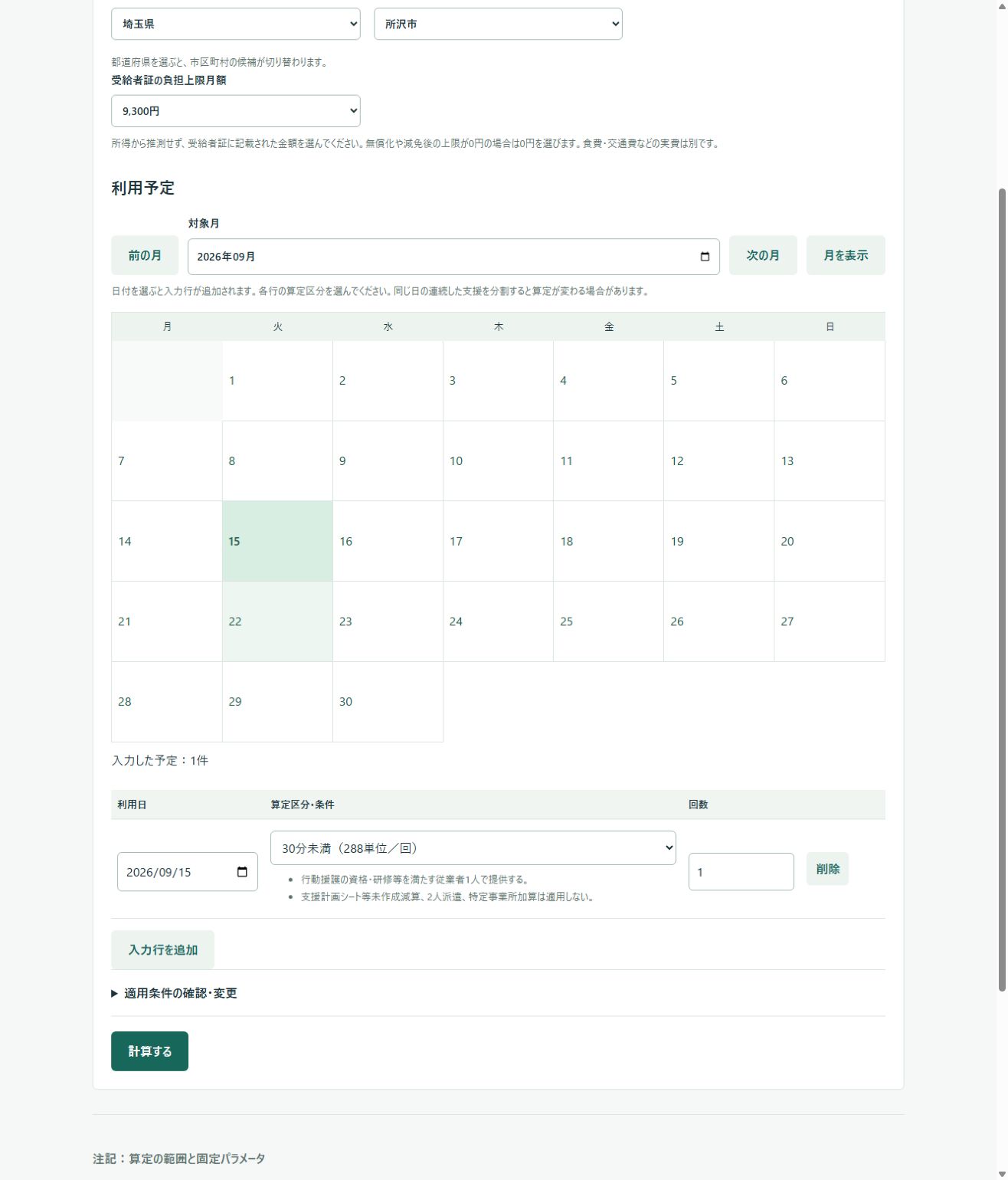The image size is (1008, 1180).
Task: Click the 受給者証の負担上限月額 label
Action: 169,80
